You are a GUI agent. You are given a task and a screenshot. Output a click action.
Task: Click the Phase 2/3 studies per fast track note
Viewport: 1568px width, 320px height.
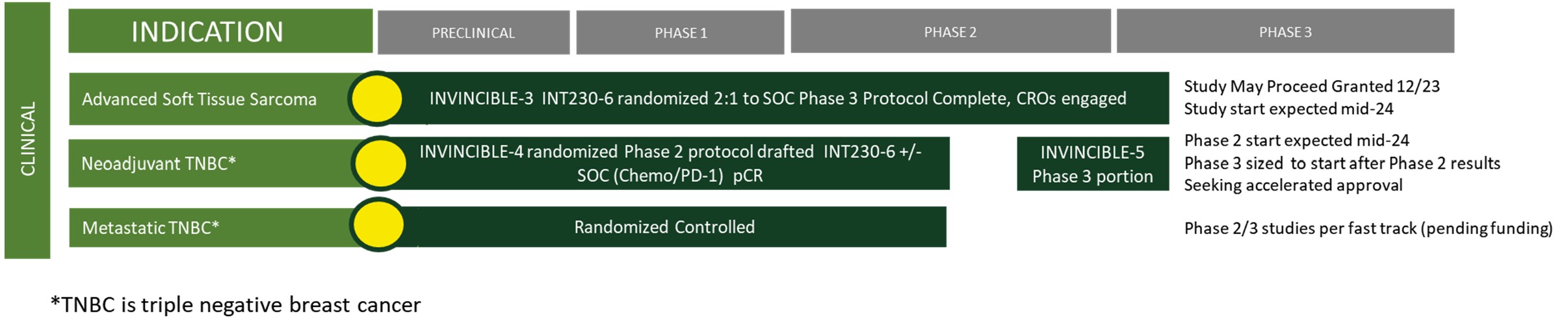pyautogui.click(x=1368, y=228)
